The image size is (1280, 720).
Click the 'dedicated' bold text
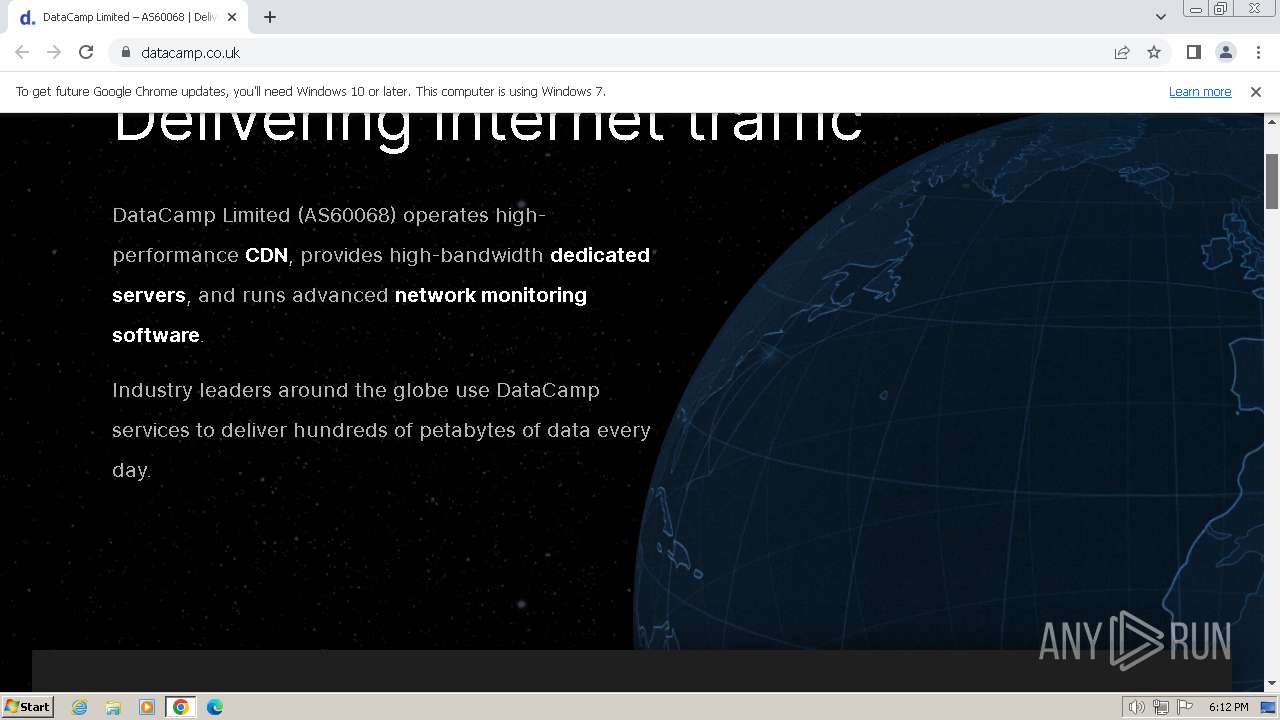pyautogui.click(x=600, y=255)
